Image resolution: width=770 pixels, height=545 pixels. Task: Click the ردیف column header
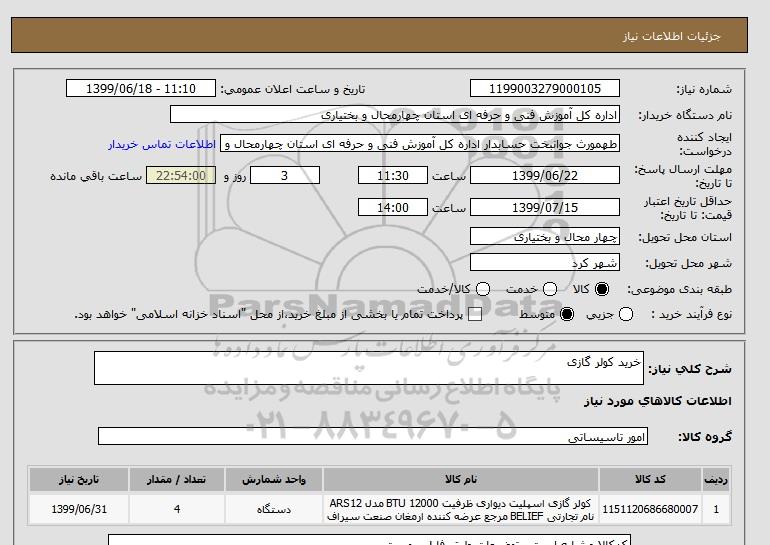coord(716,479)
